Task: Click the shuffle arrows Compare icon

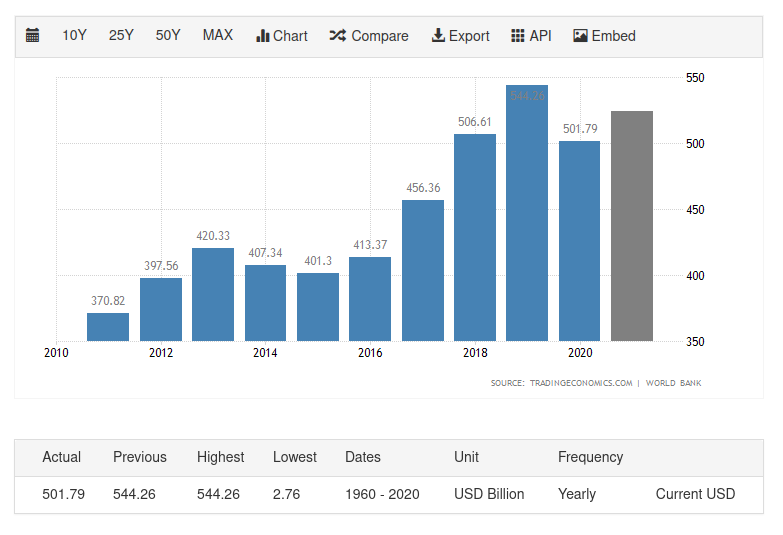Action: pyautogui.click(x=337, y=36)
